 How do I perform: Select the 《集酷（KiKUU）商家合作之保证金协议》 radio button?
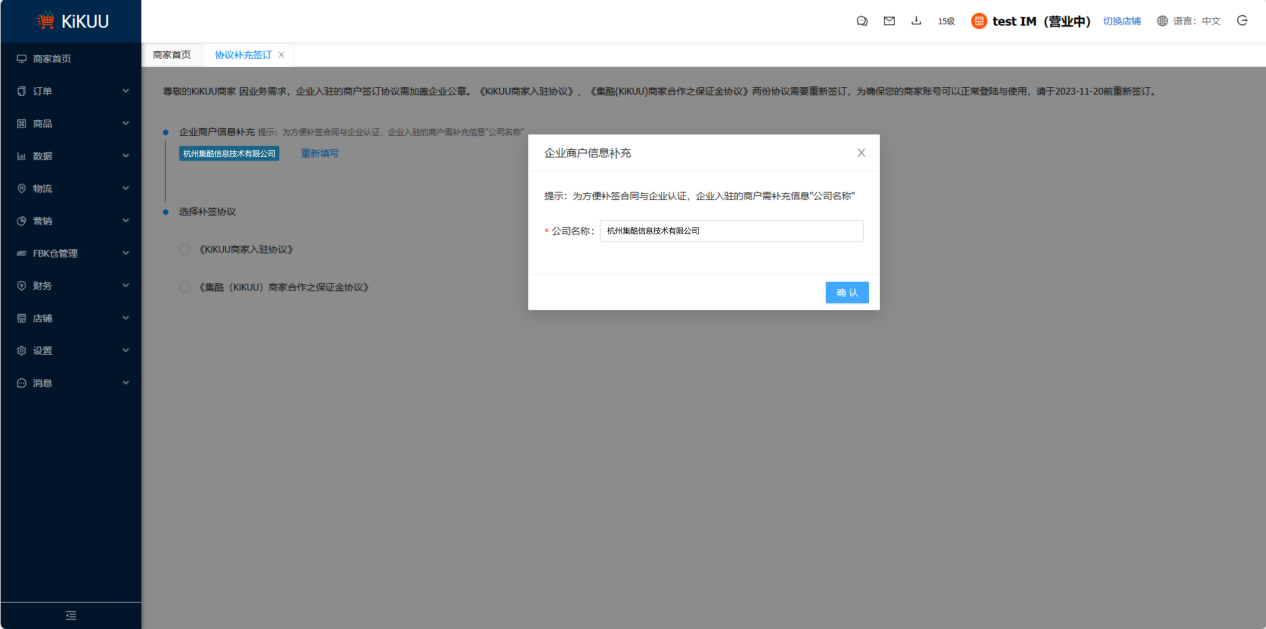(x=184, y=287)
